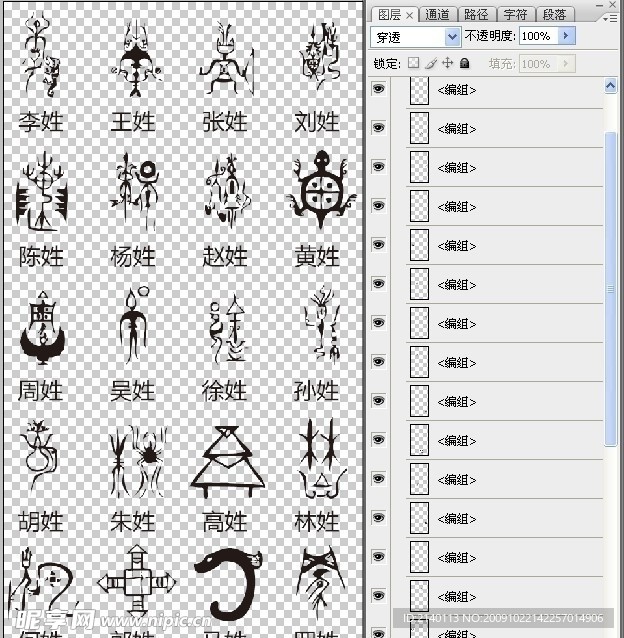Click the layers panel scrollbar thumb
Image resolution: width=624 pixels, height=638 pixels.
coord(610,289)
